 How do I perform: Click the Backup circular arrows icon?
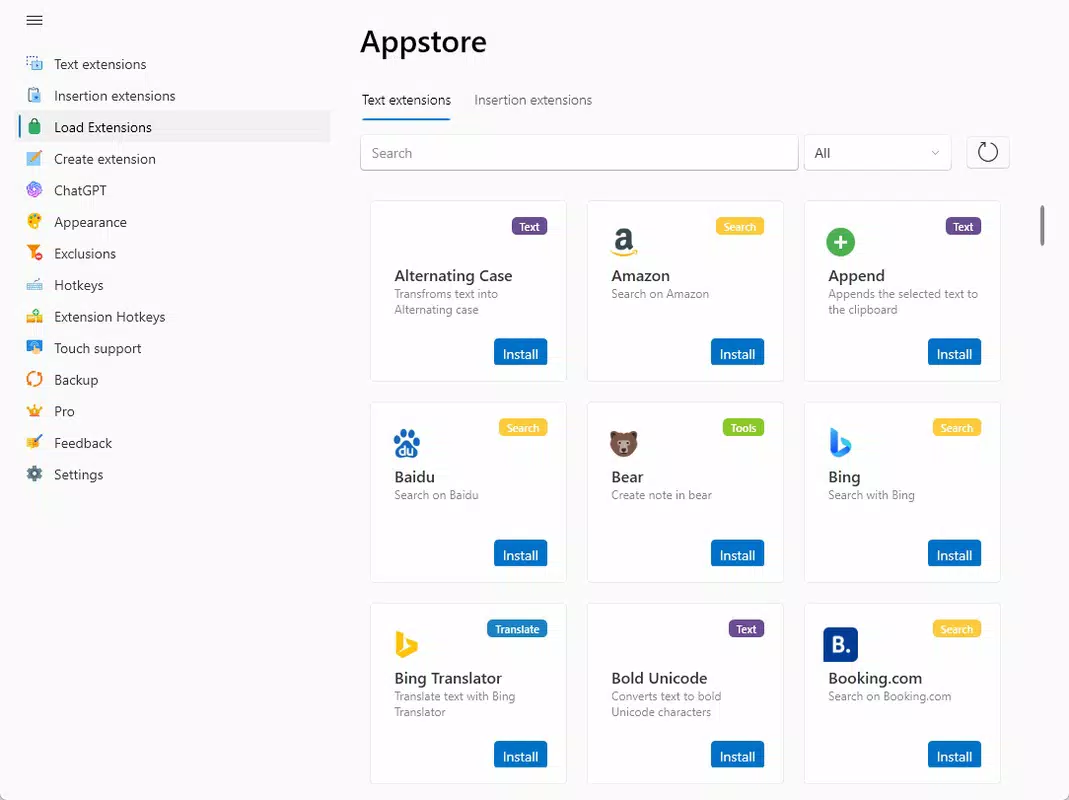coord(34,379)
